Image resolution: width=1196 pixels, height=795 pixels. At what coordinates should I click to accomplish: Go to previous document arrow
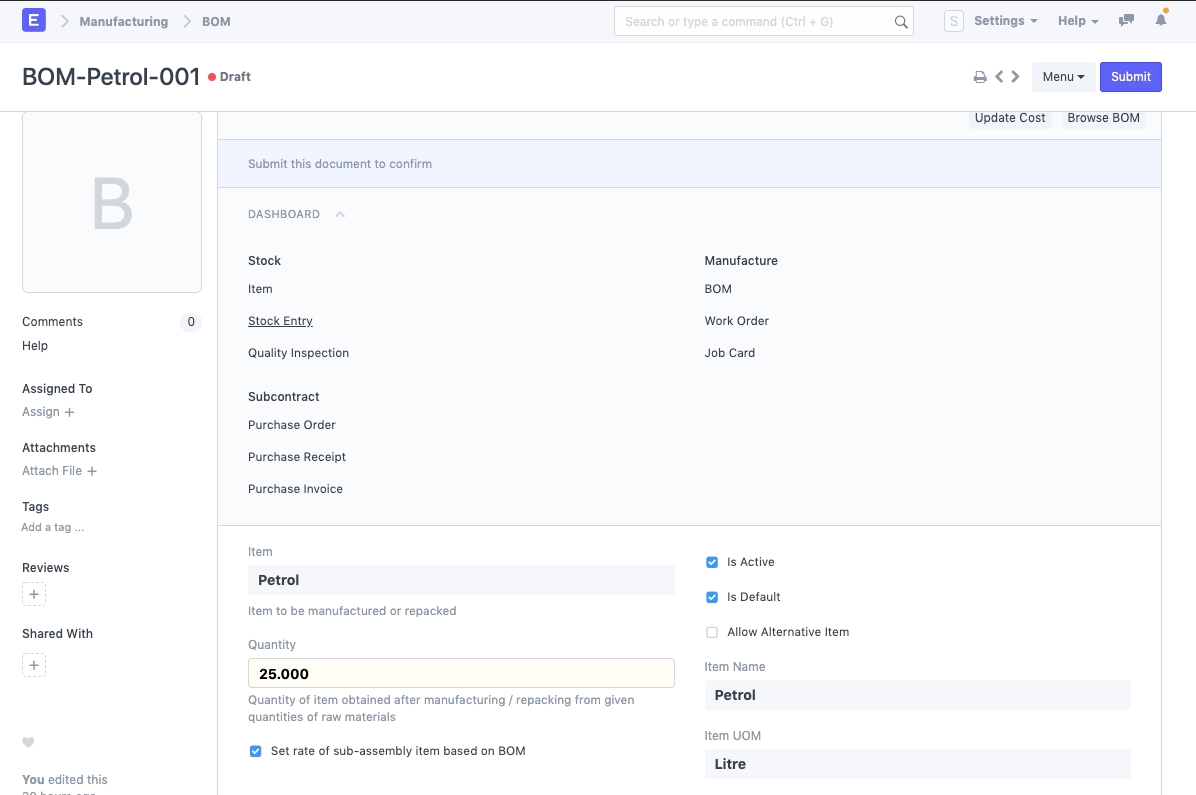click(x=999, y=77)
